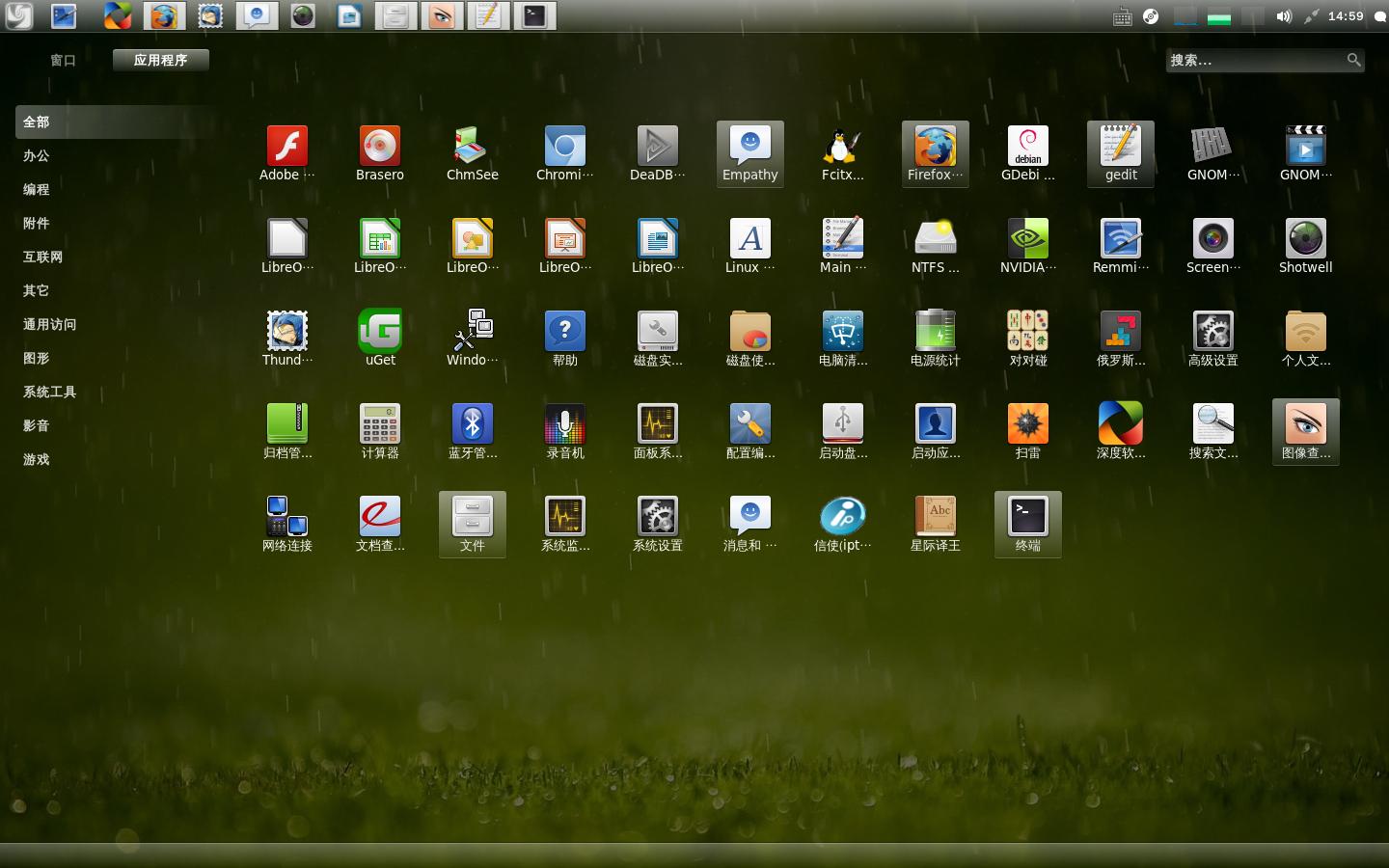1389x868 pixels.
Task: Open 搜索文件 file search tool
Action: point(1213,431)
